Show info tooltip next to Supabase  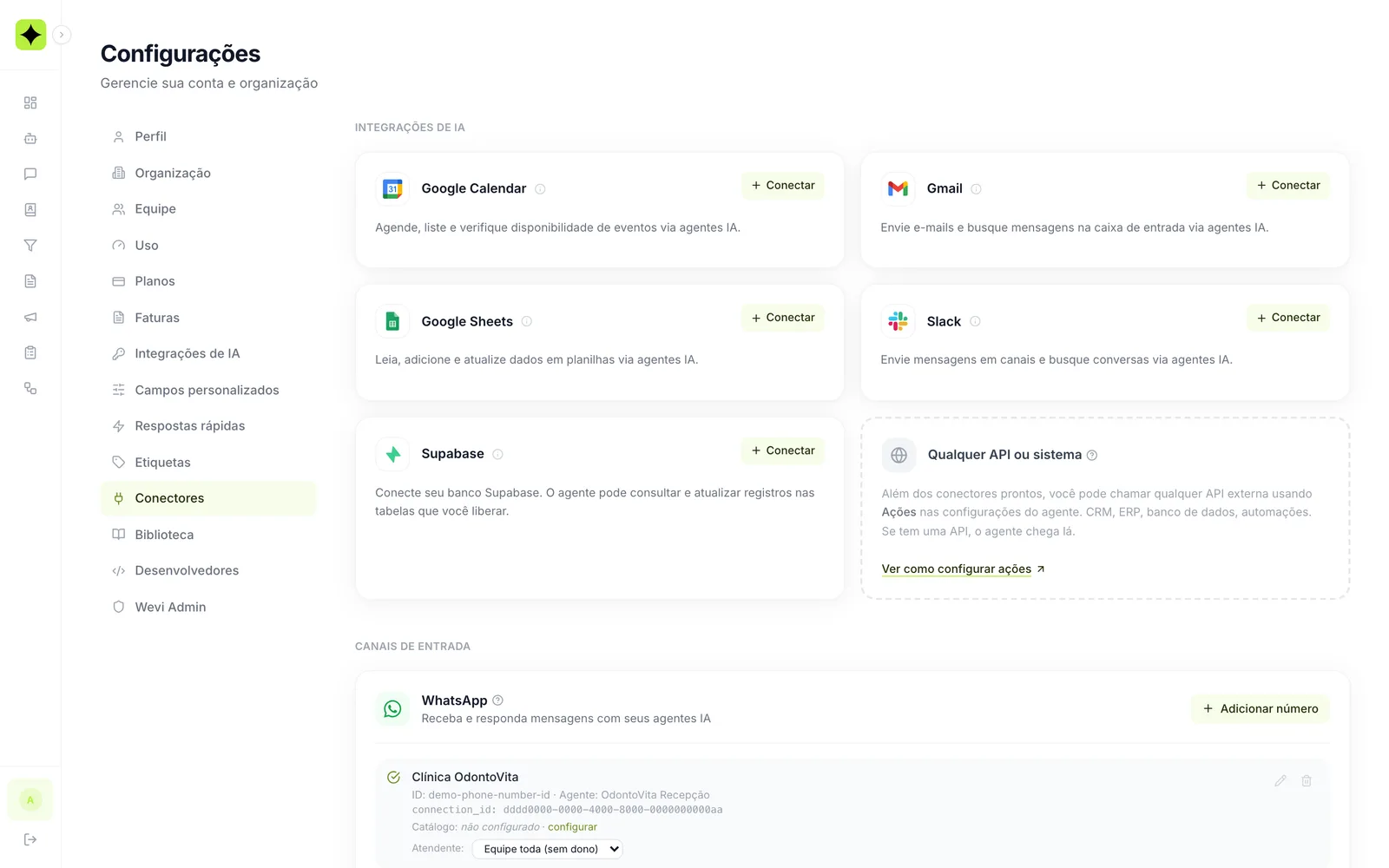(497, 454)
